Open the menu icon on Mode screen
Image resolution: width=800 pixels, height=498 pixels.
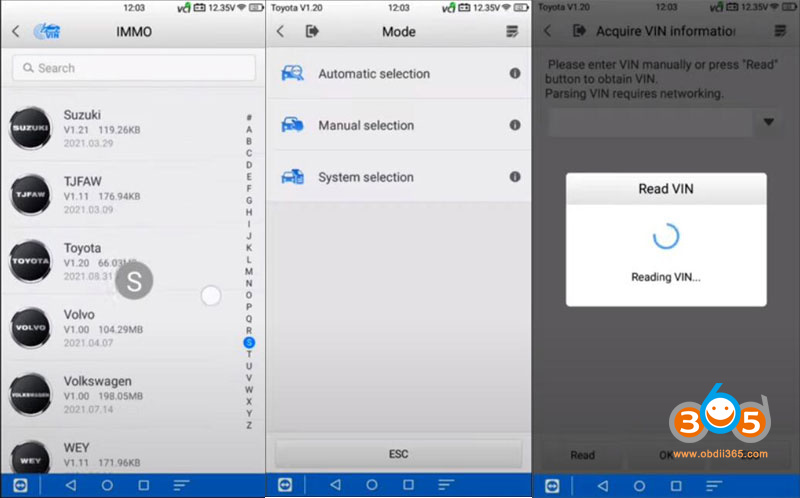[x=512, y=32]
